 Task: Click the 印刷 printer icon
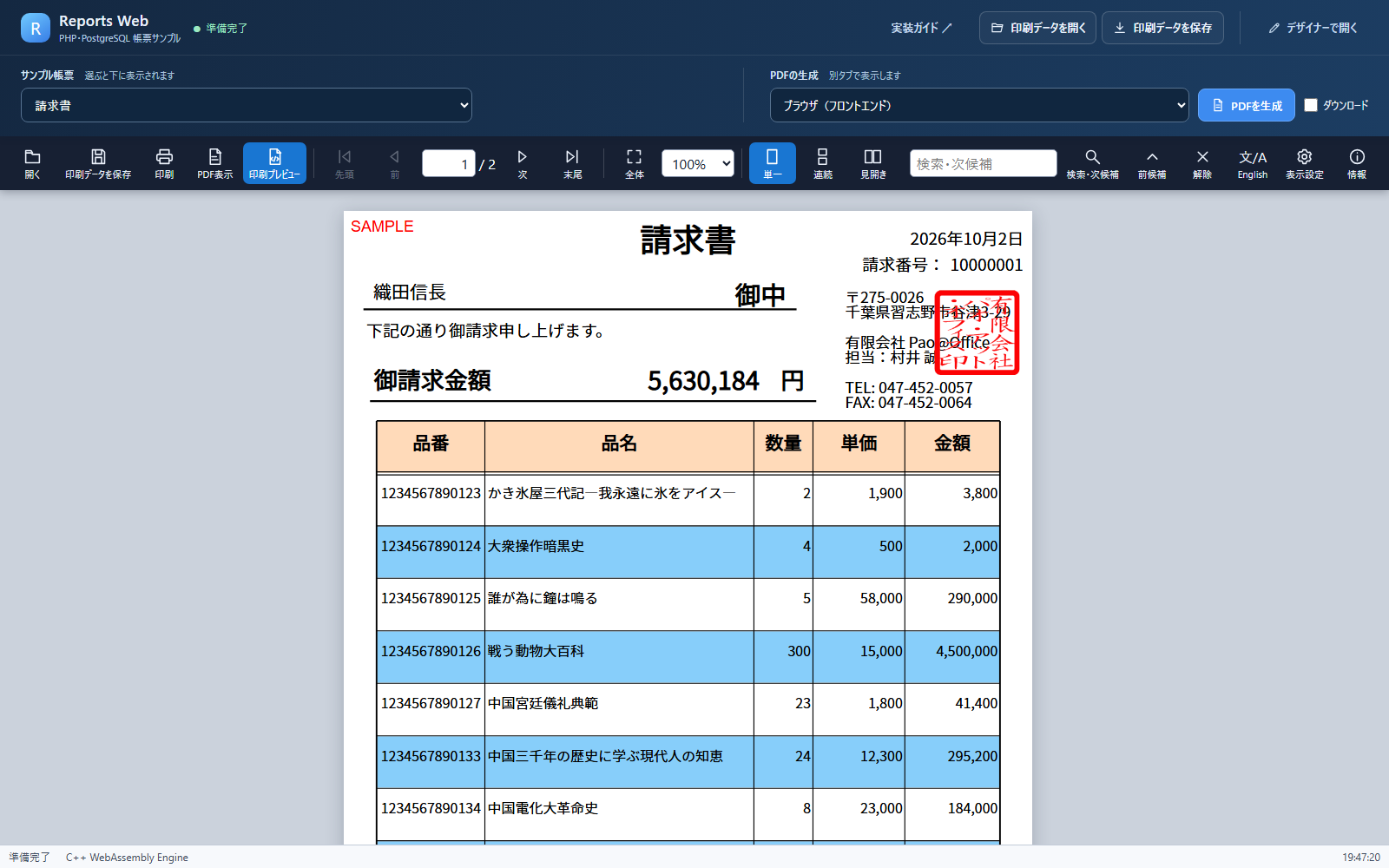click(x=164, y=163)
